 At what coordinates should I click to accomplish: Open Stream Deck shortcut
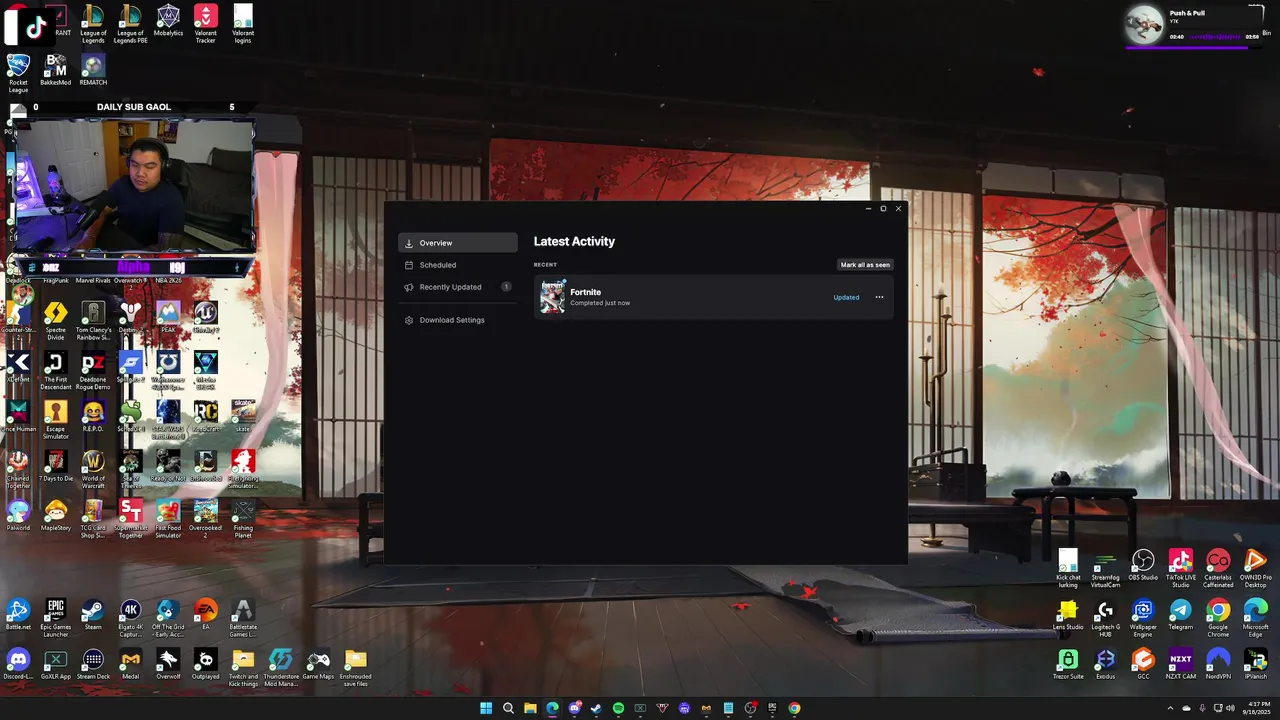(93, 665)
